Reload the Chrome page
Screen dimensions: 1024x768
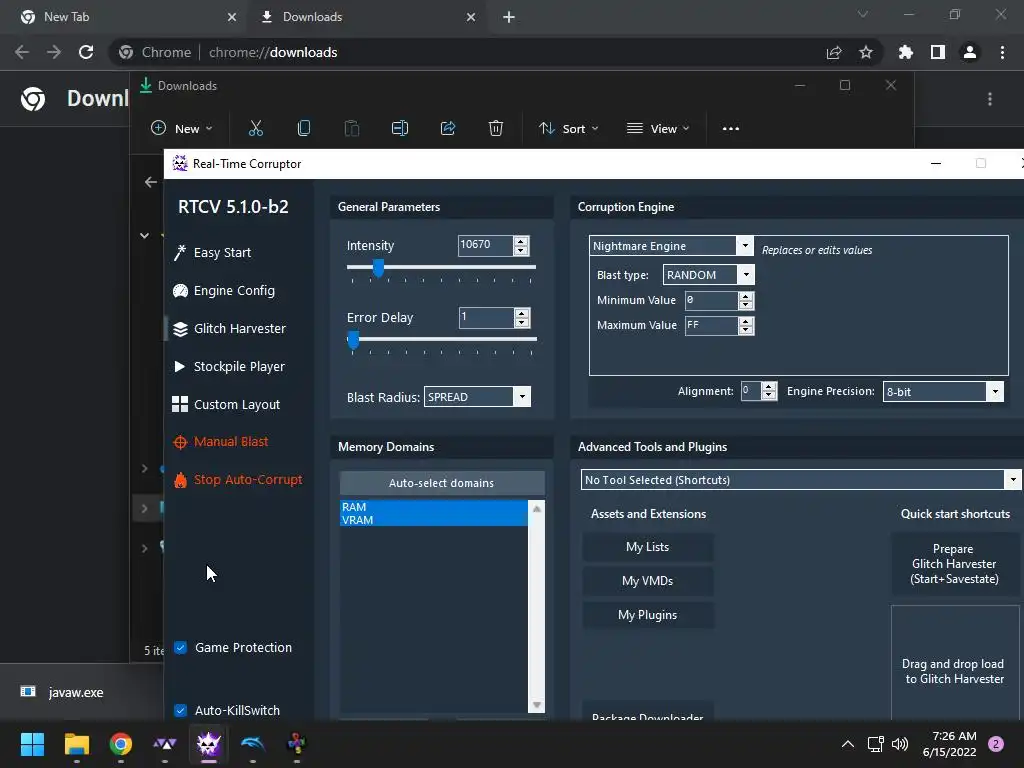coord(86,52)
